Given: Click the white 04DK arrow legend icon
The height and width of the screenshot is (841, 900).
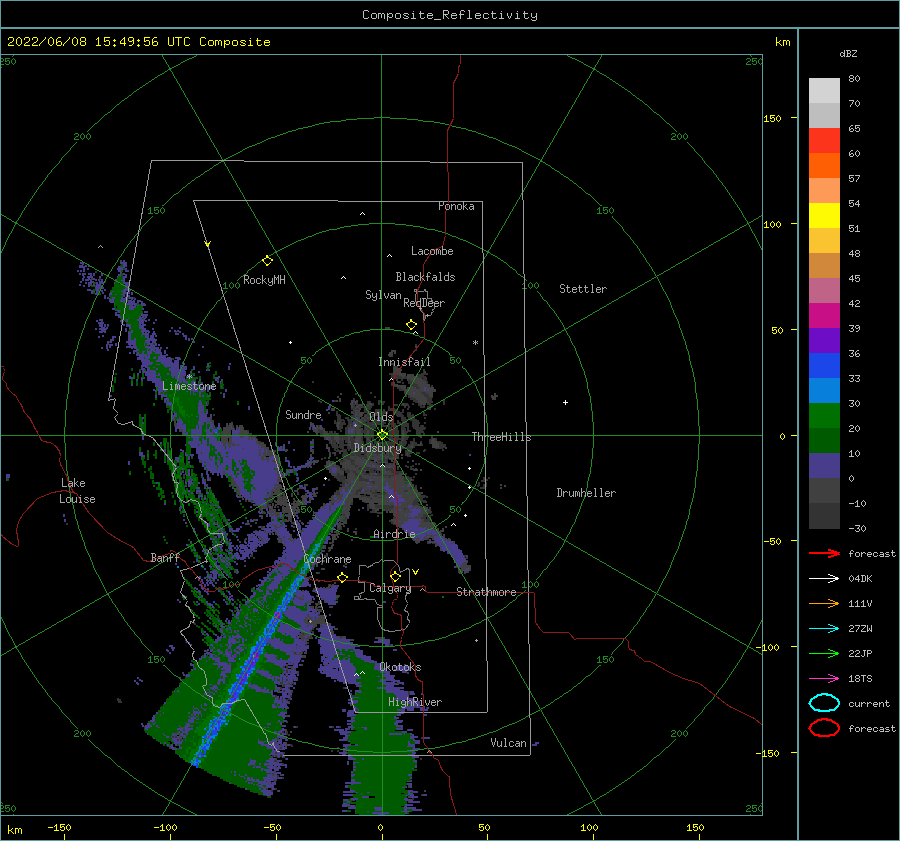Looking at the screenshot, I should click(x=824, y=578).
